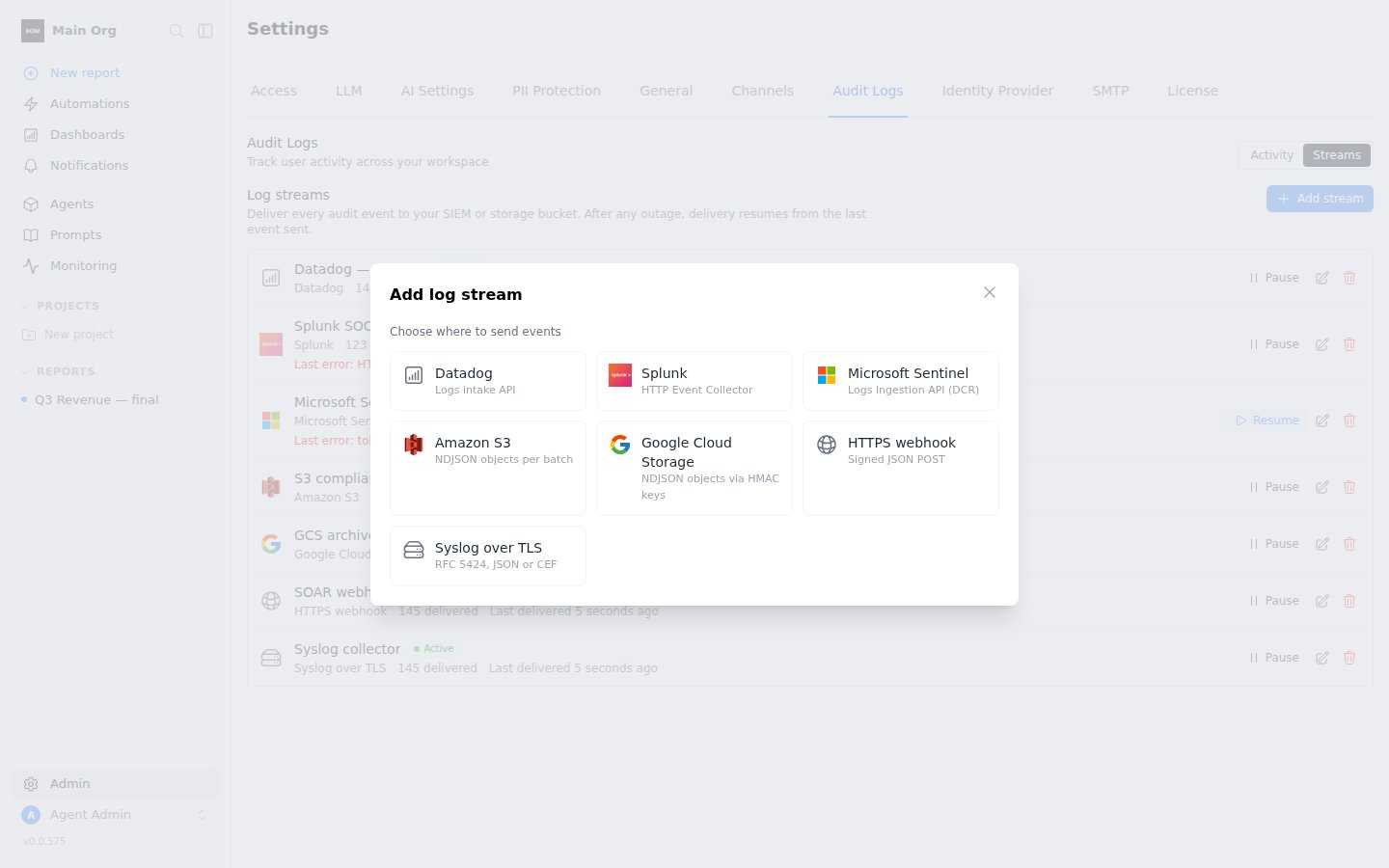The height and width of the screenshot is (868, 1389).
Task: Collapse the REPORTS section
Action: tap(58, 371)
